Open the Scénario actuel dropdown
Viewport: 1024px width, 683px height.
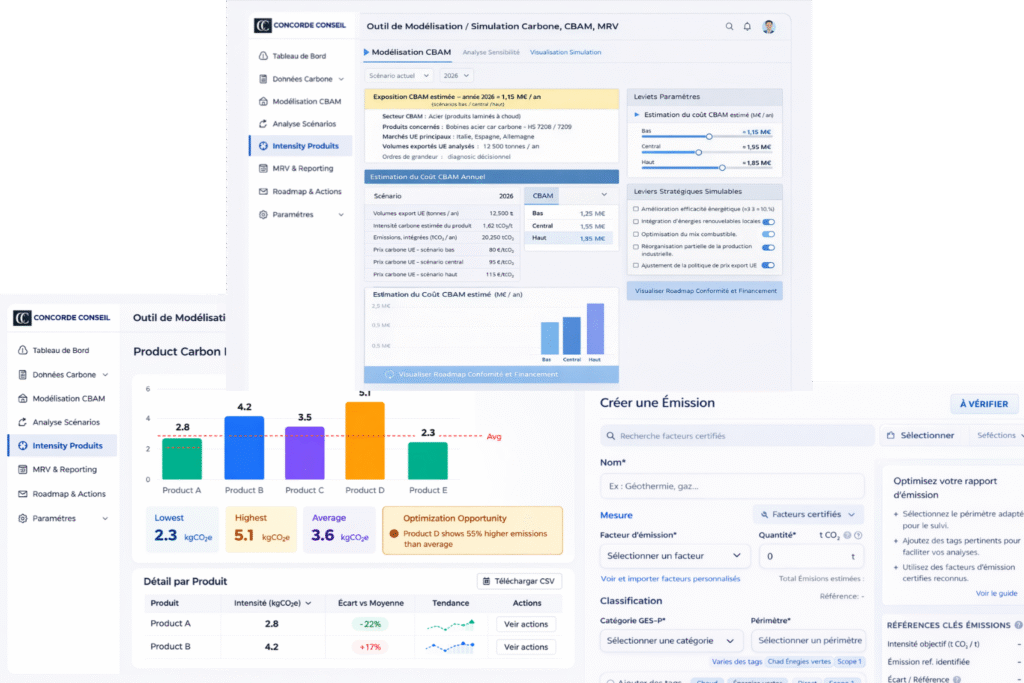pos(398,75)
